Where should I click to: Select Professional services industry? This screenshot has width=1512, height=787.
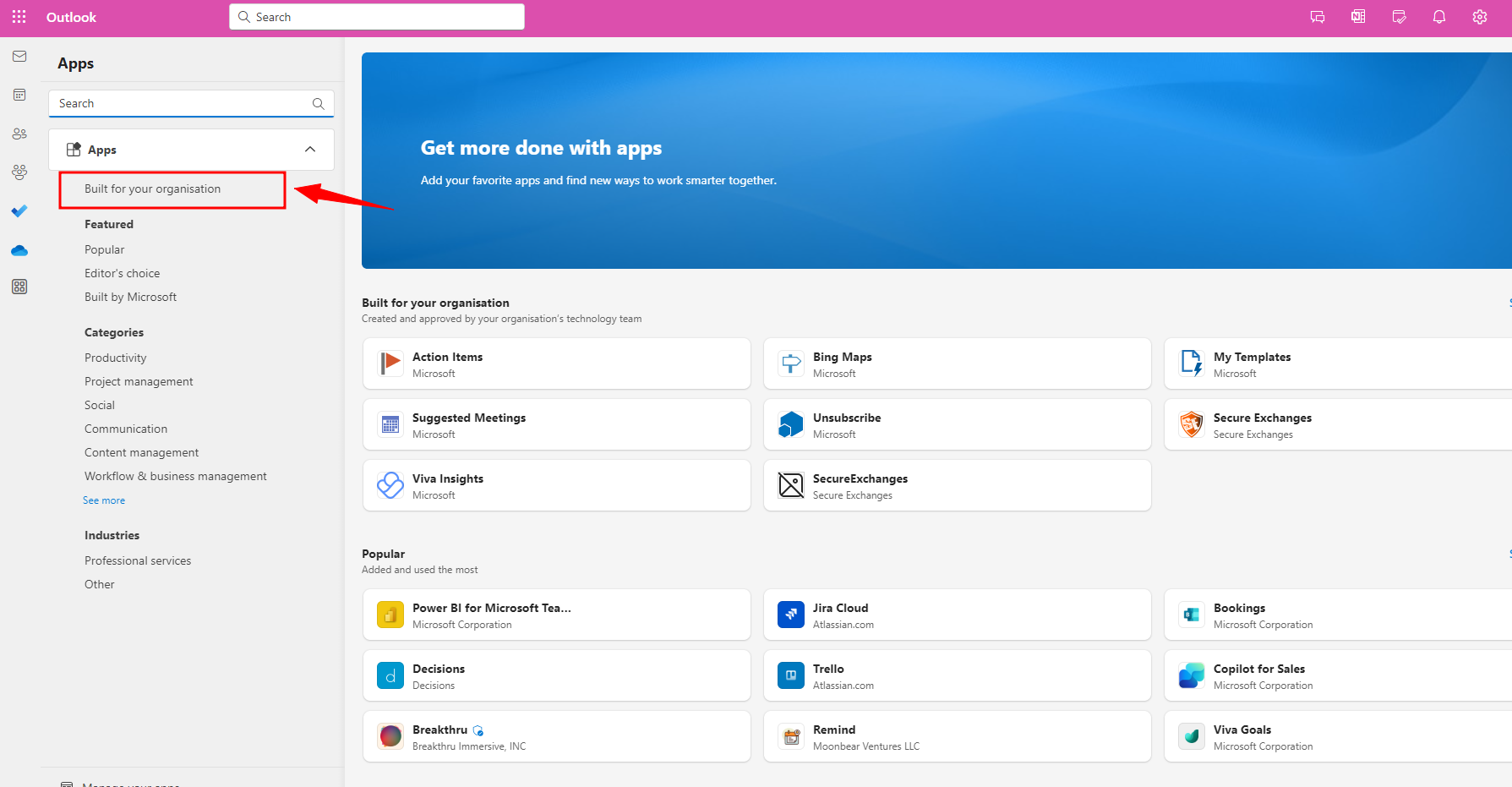coord(138,561)
